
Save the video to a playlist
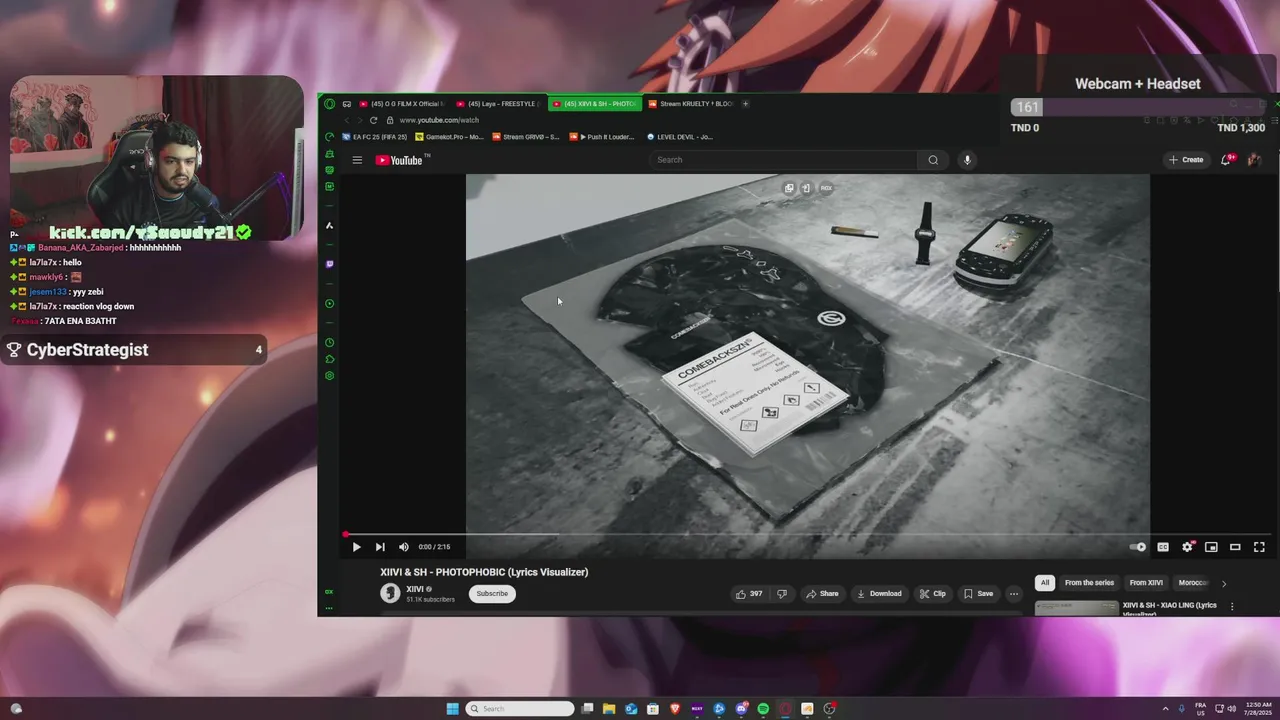click(x=978, y=594)
